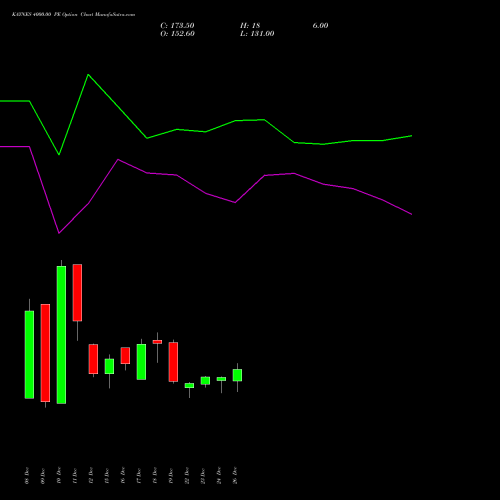The image size is (500, 500).
Task: Click the 17 Dec date label
Action: pyautogui.click(x=139, y=475)
